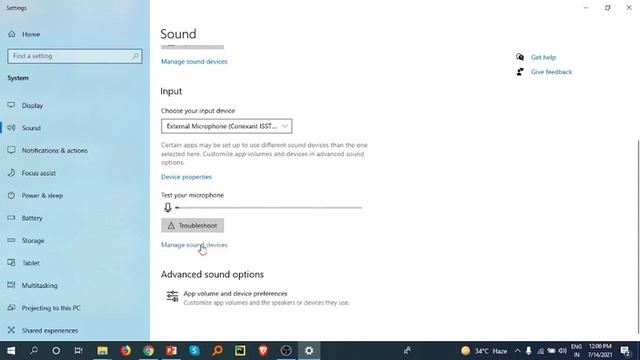Image resolution: width=640 pixels, height=360 pixels.
Task: Open Task View in taskbar
Action: coord(78,351)
